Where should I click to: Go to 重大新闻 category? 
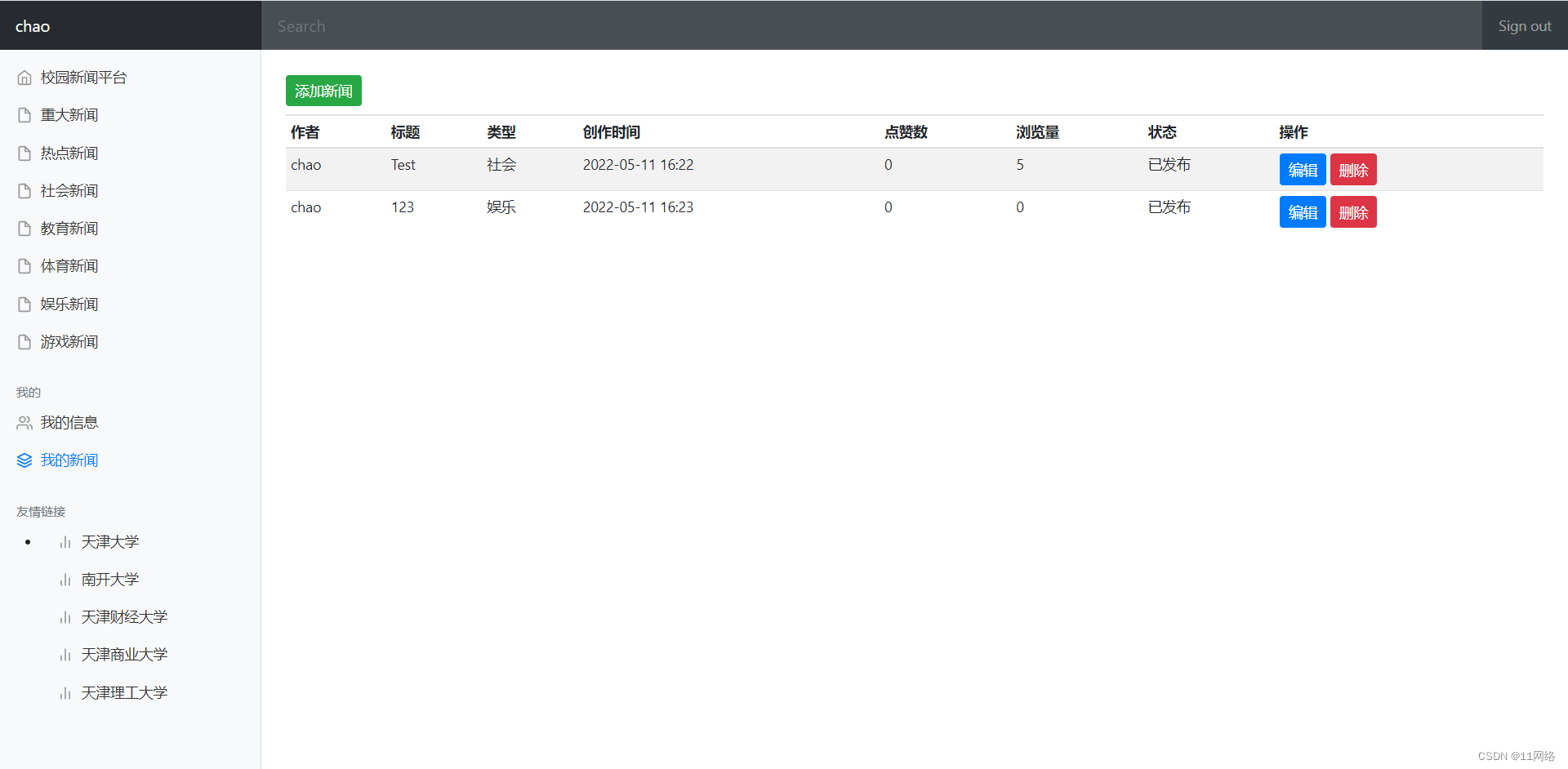click(69, 115)
